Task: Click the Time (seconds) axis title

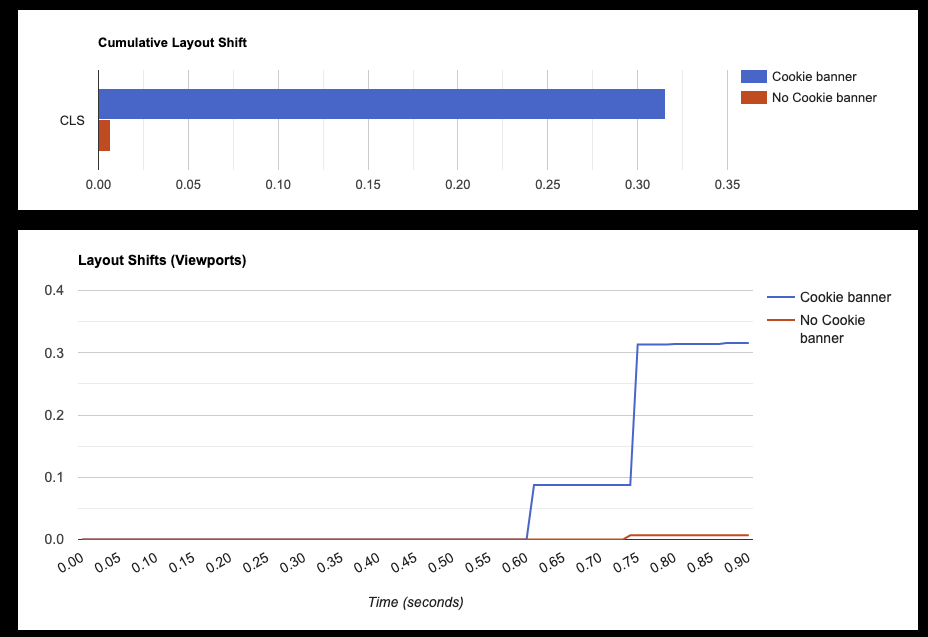Action: point(415,602)
